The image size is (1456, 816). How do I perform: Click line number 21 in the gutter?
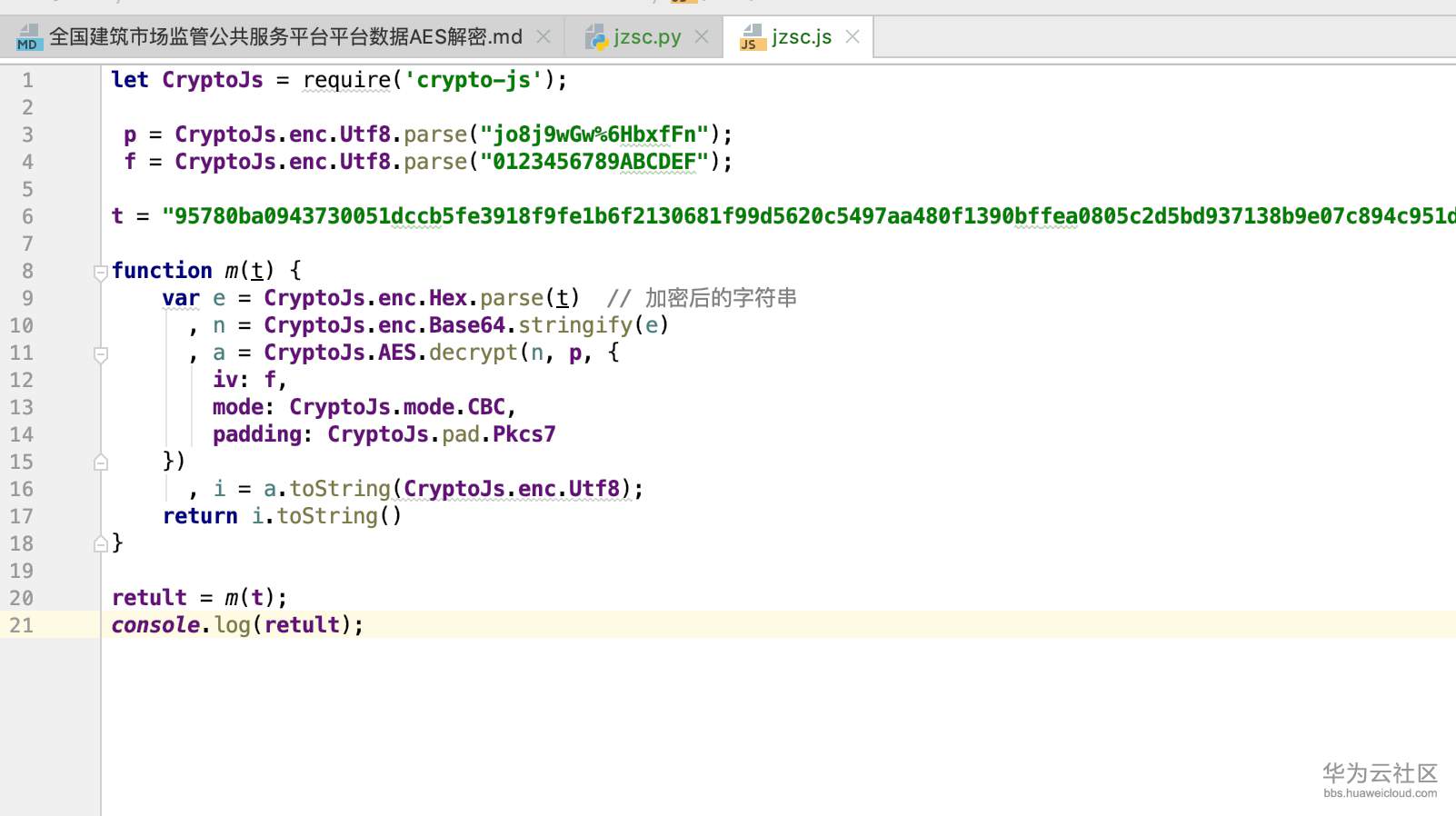[x=22, y=625]
